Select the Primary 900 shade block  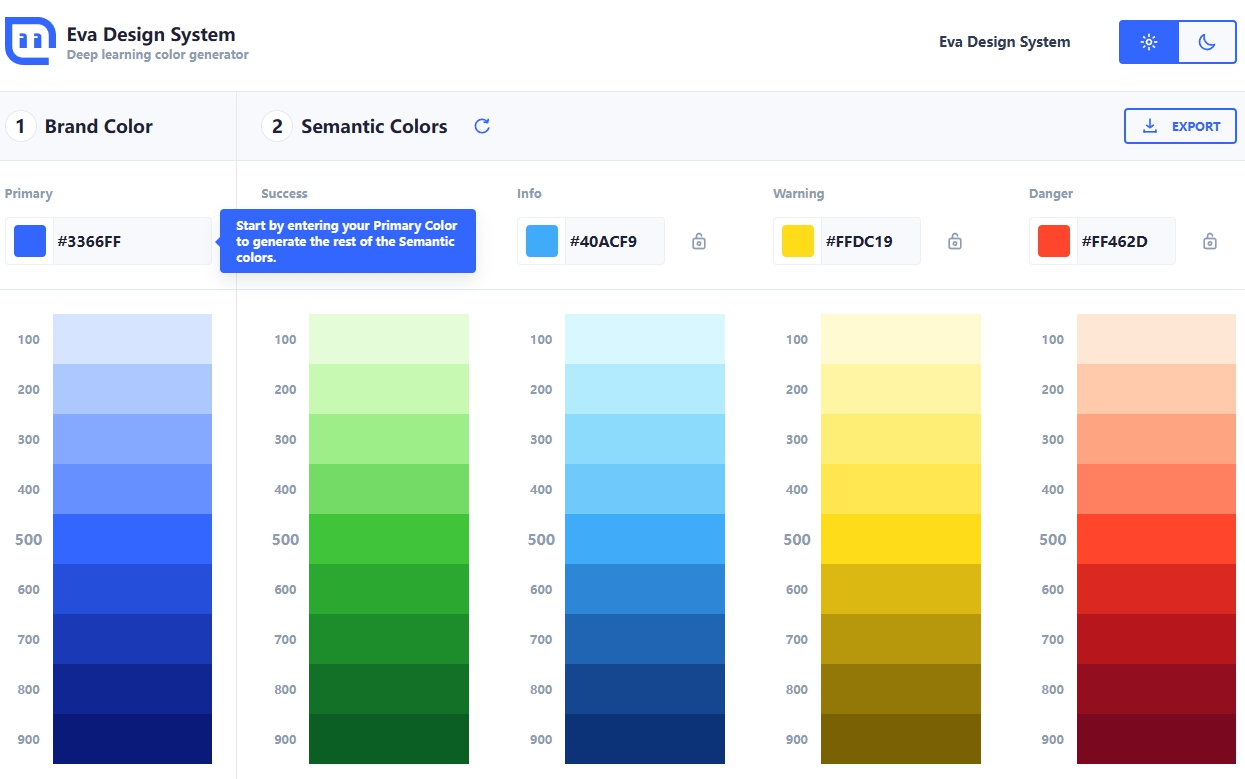(x=132, y=739)
